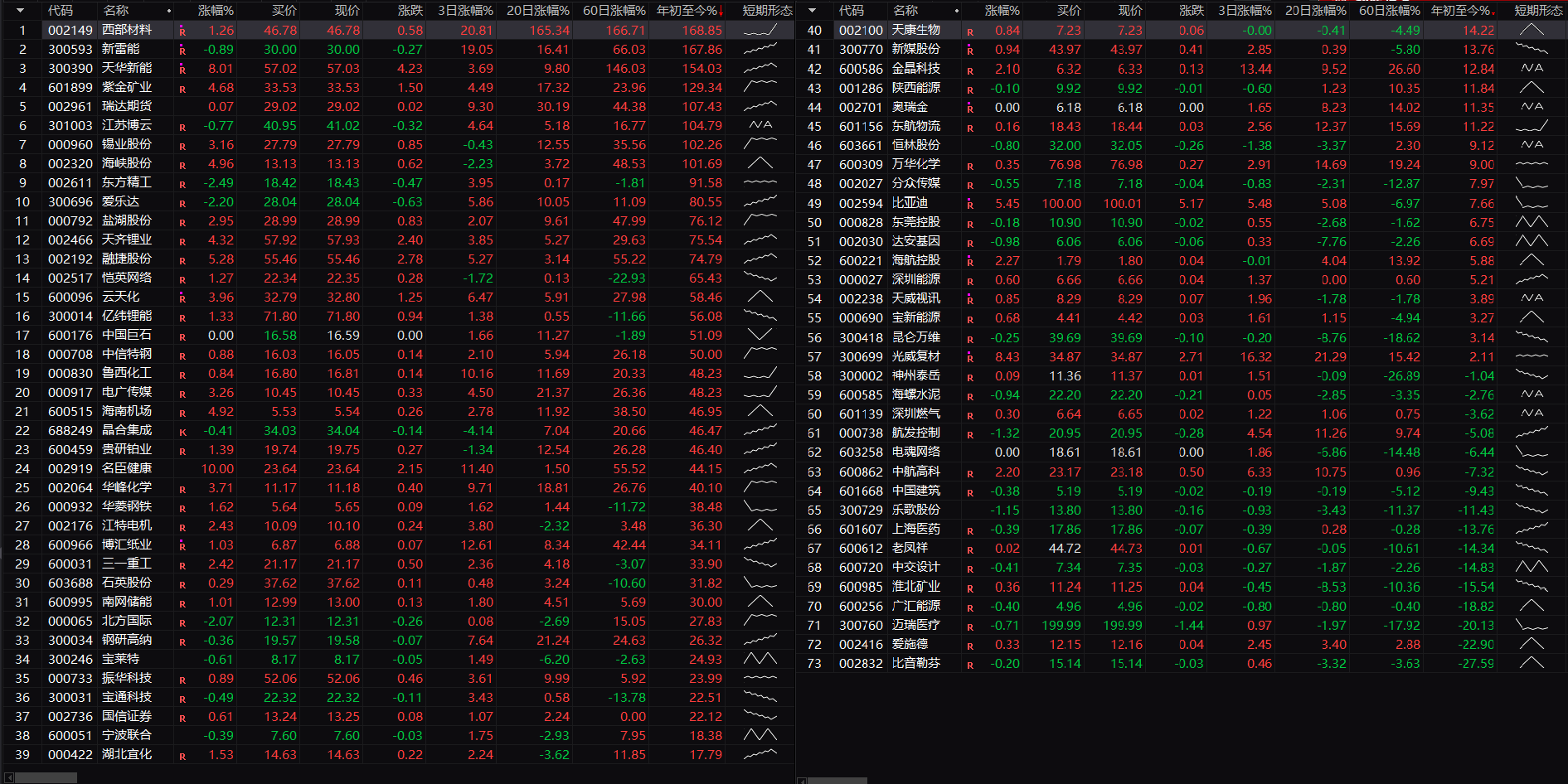The image size is (1568, 784).
Task: Click the short-term pattern icon for 比亚迪
Action: [x=1531, y=204]
